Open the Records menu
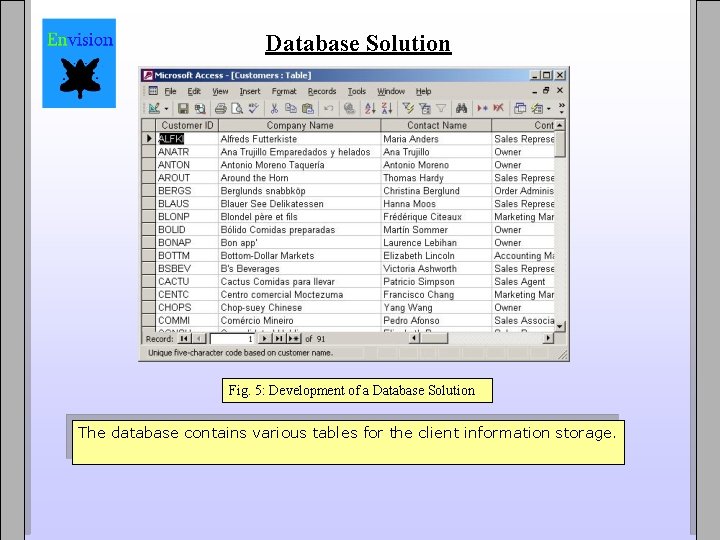The image size is (720, 540). click(x=322, y=91)
